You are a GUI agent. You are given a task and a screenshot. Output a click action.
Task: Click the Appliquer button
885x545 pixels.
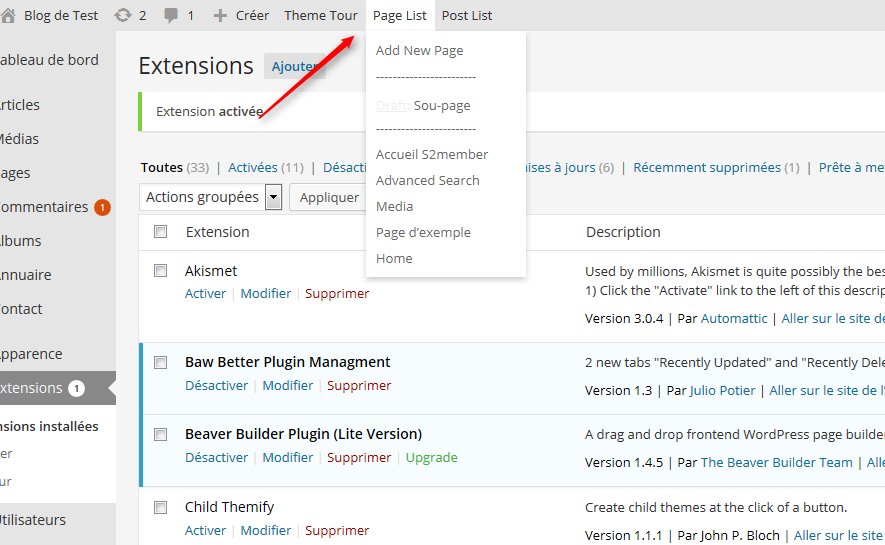coord(329,197)
